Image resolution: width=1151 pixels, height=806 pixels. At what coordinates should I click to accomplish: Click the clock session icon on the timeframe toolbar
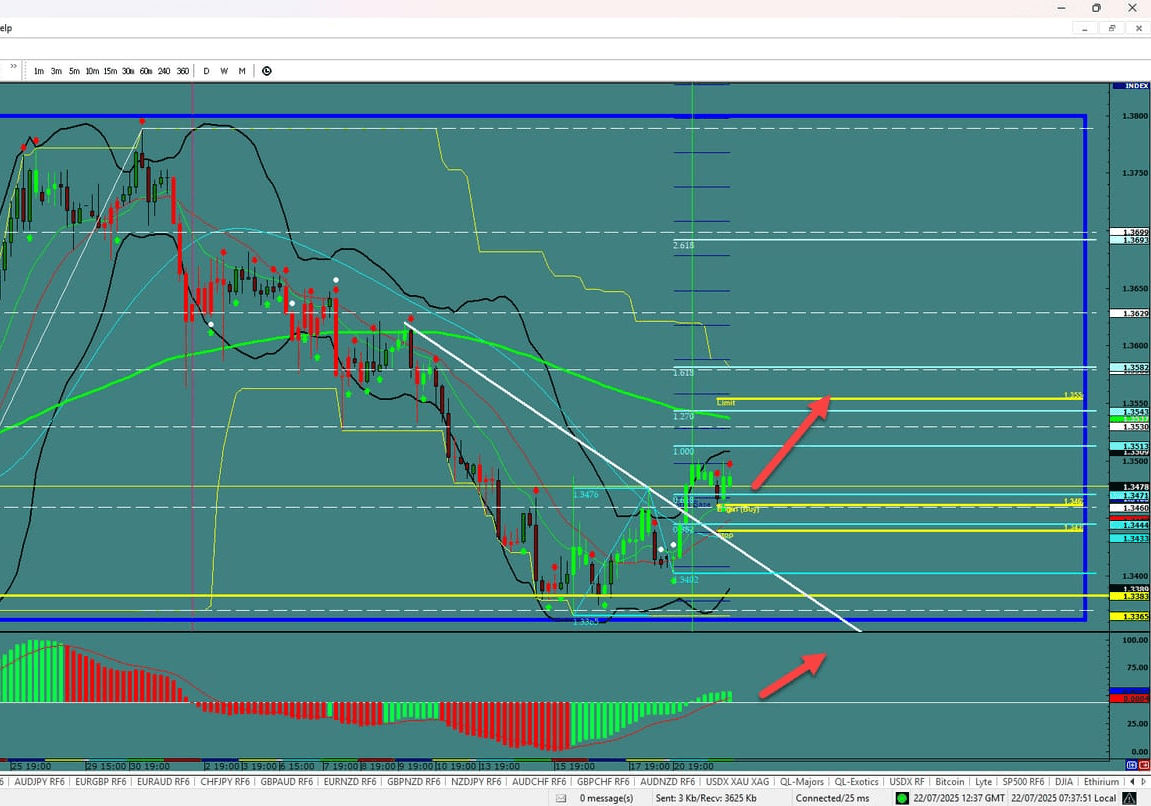266,70
